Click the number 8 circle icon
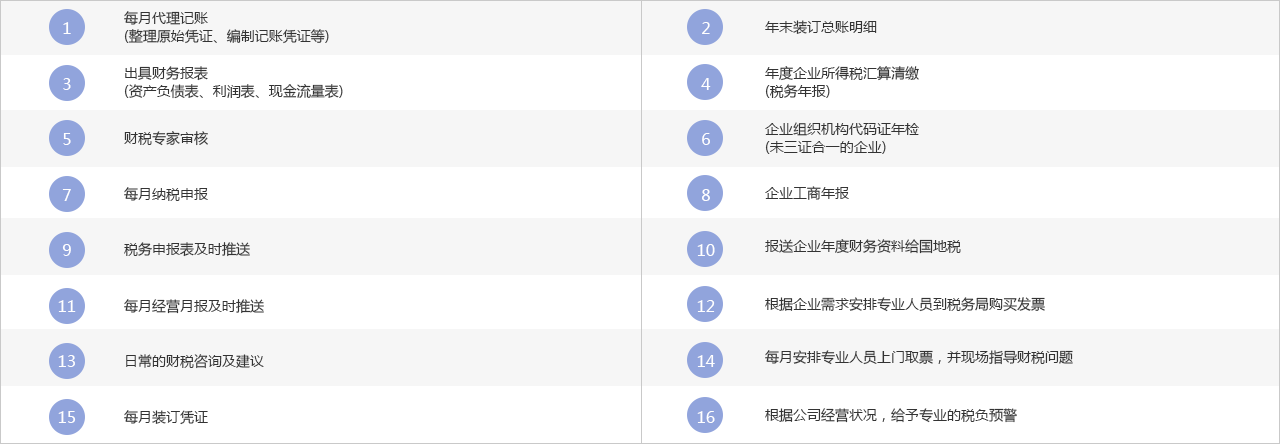 (x=705, y=194)
